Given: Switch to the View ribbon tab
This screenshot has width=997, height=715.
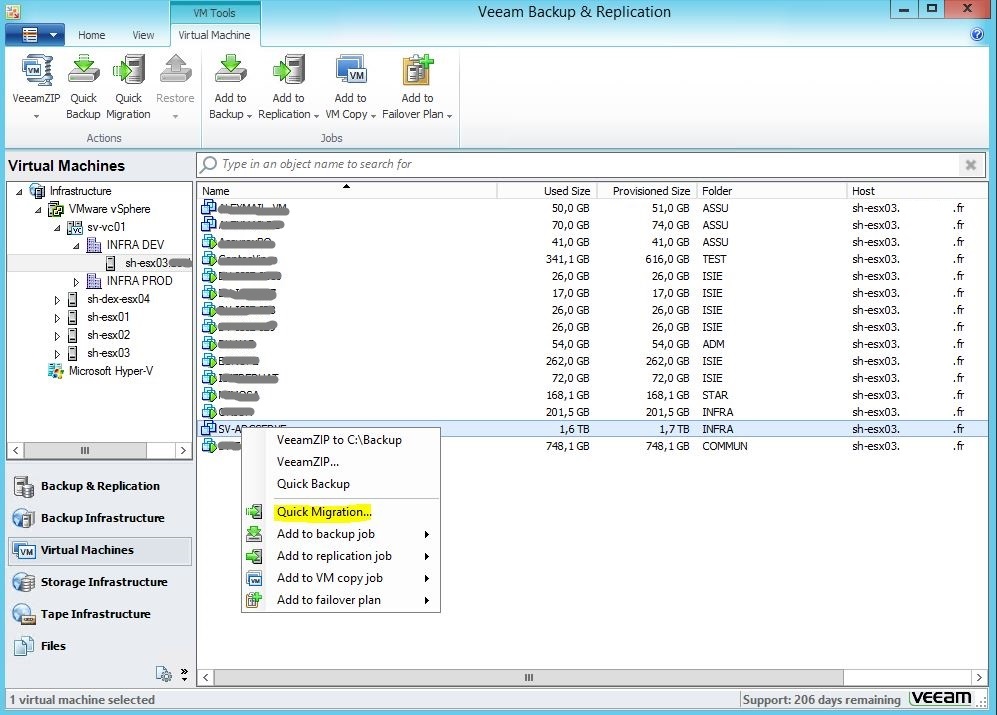Looking at the screenshot, I should pyautogui.click(x=143, y=35).
